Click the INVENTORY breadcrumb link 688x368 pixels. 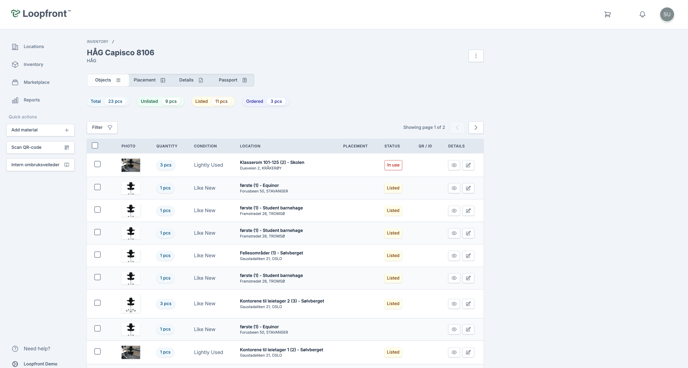click(97, 42)
